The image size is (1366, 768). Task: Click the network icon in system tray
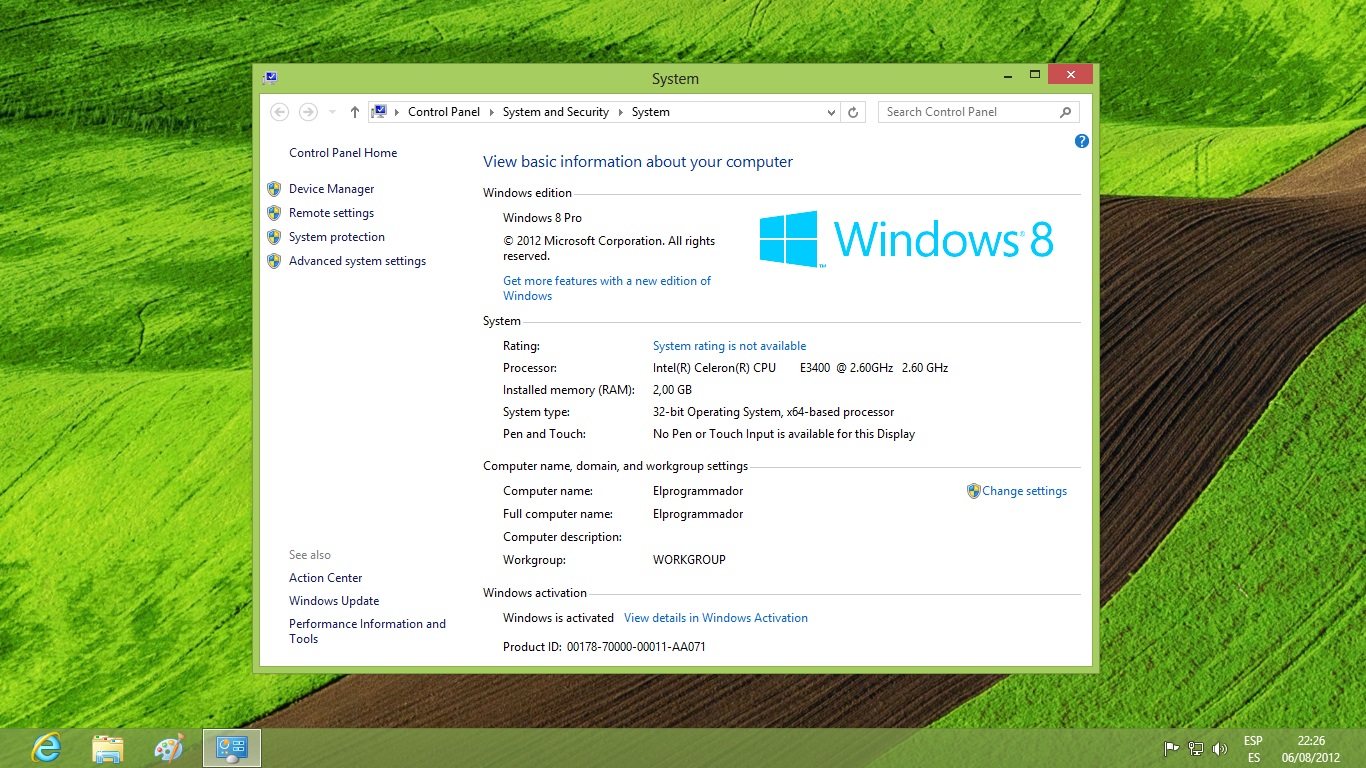[1195, 748]
